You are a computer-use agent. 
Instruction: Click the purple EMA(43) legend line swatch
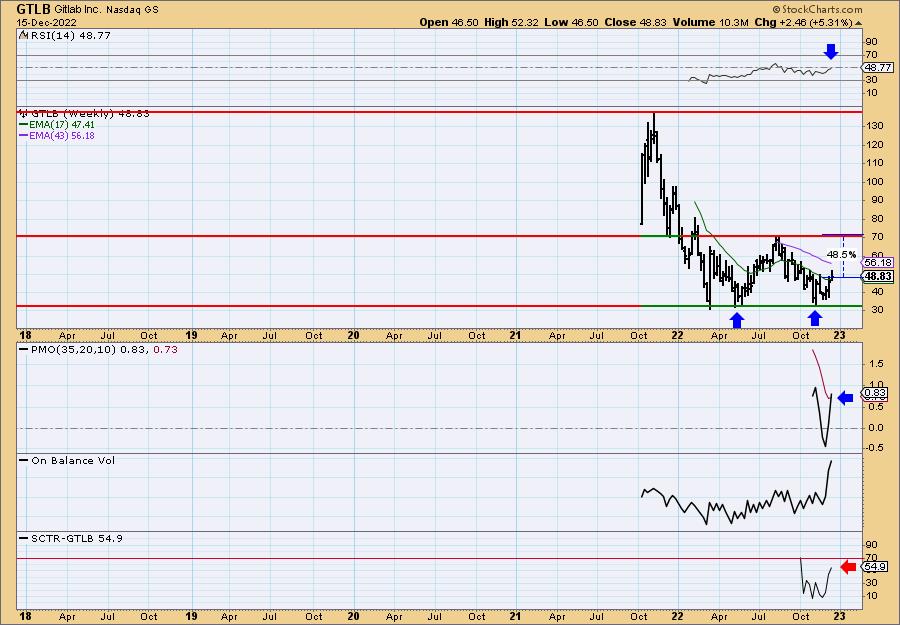pyautogui.click(x=24, y=136)
